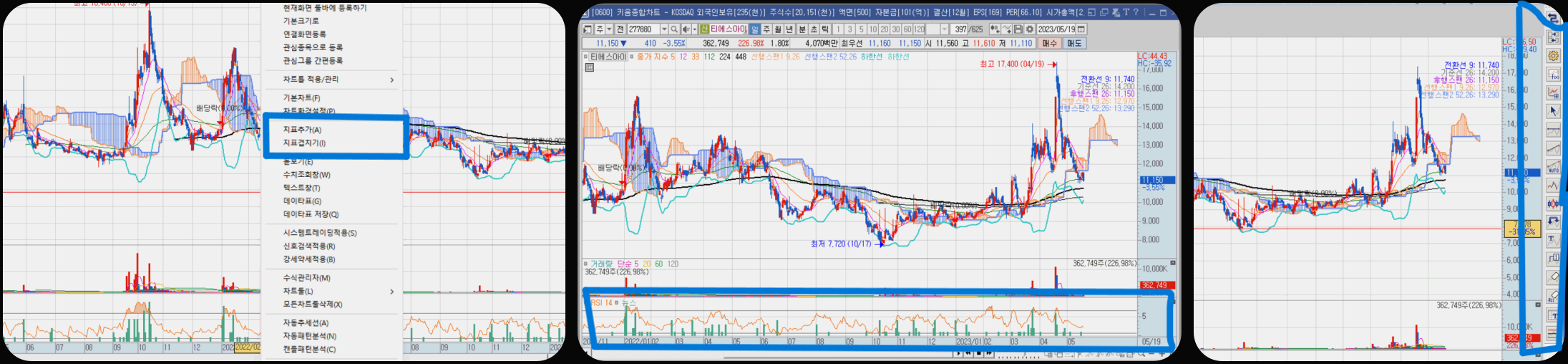1568x364 pixels.
Task: Click the 397 bar count field
Action: [x=958, y=29]
